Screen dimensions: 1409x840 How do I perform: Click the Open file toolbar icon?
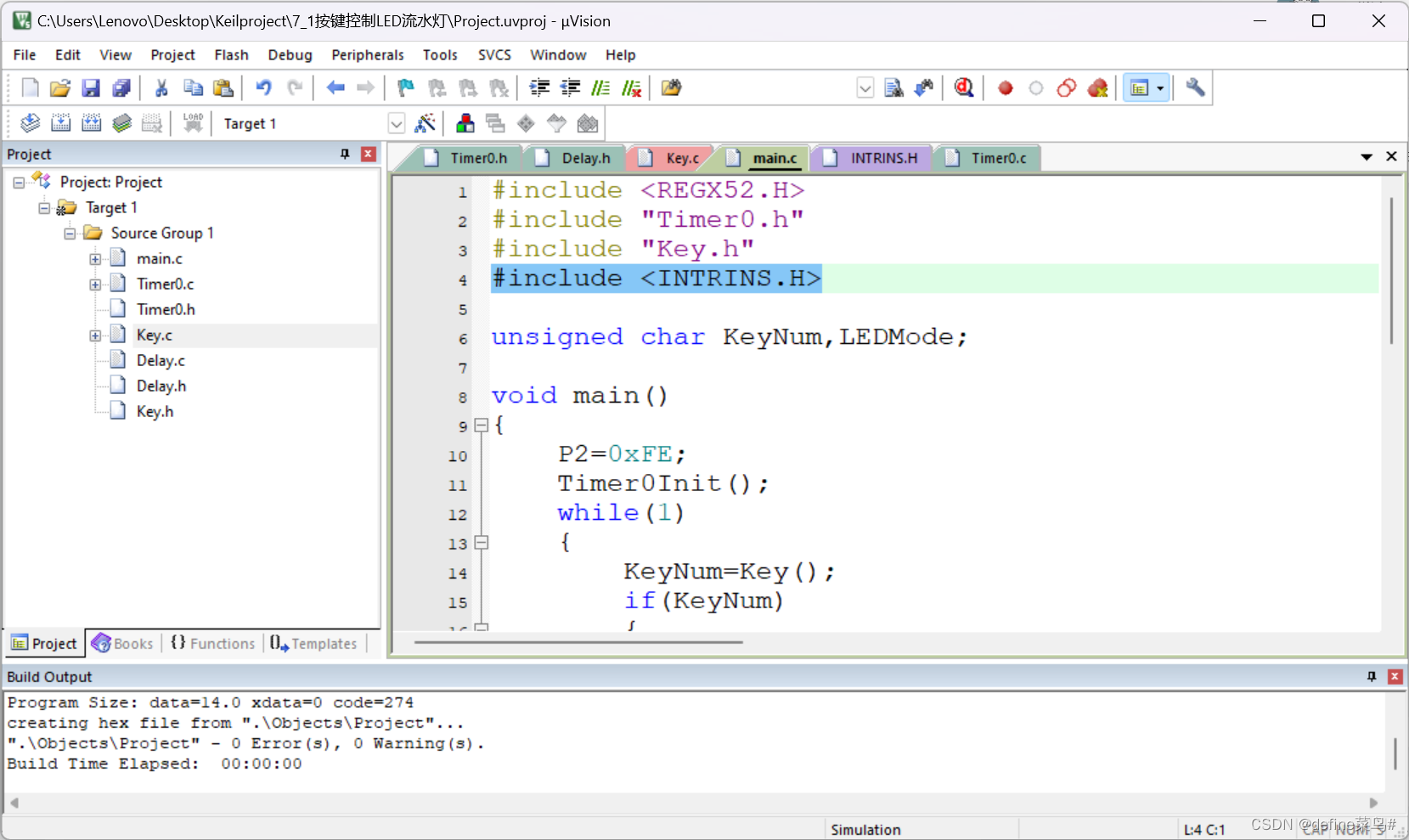point(59,87)
